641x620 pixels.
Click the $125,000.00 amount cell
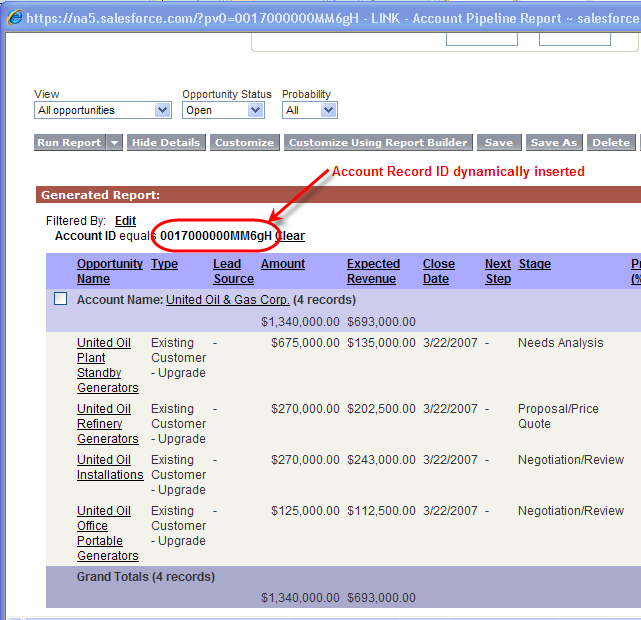tap(305, 511)
